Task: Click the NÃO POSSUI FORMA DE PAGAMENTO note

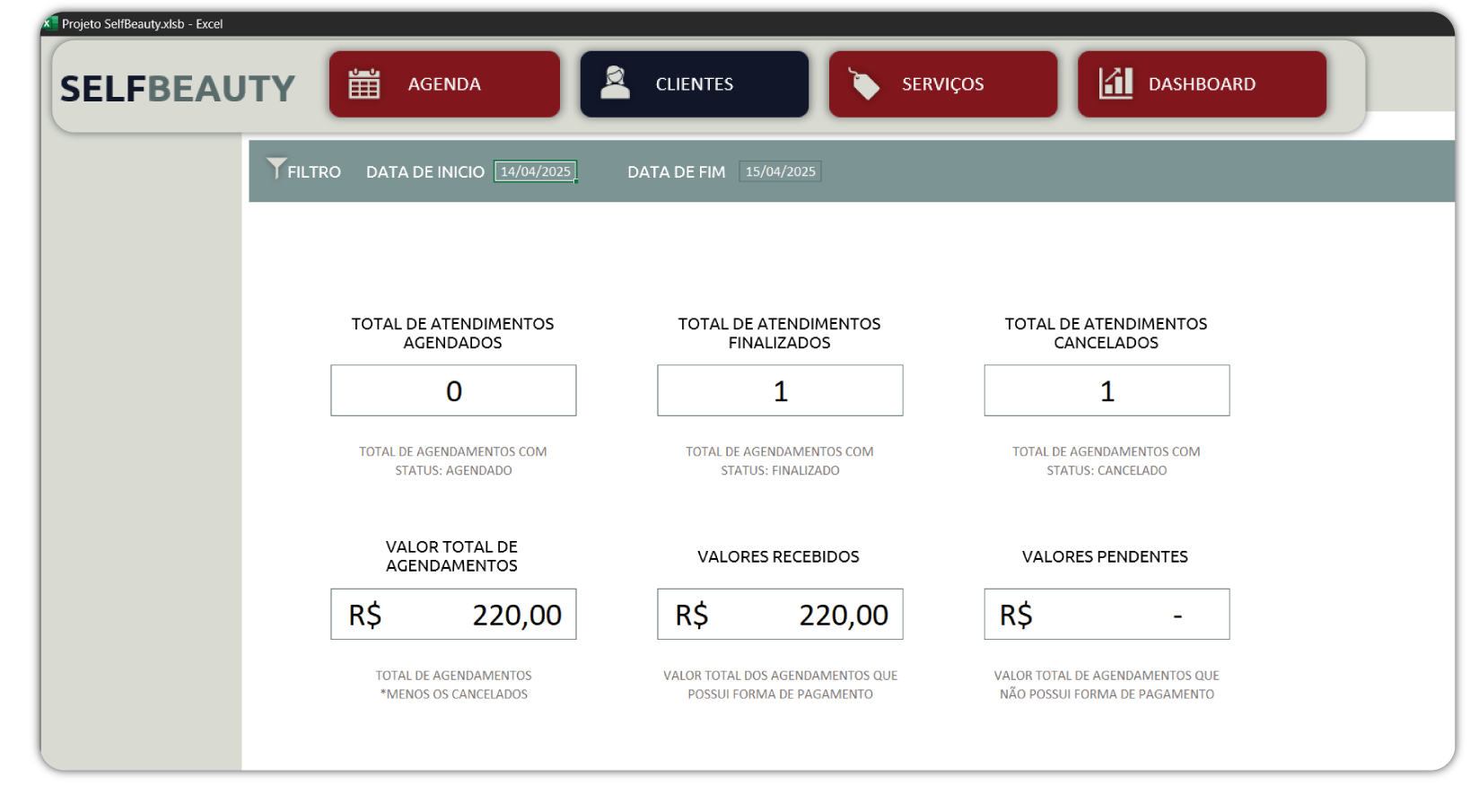Action: (1107, 694)
